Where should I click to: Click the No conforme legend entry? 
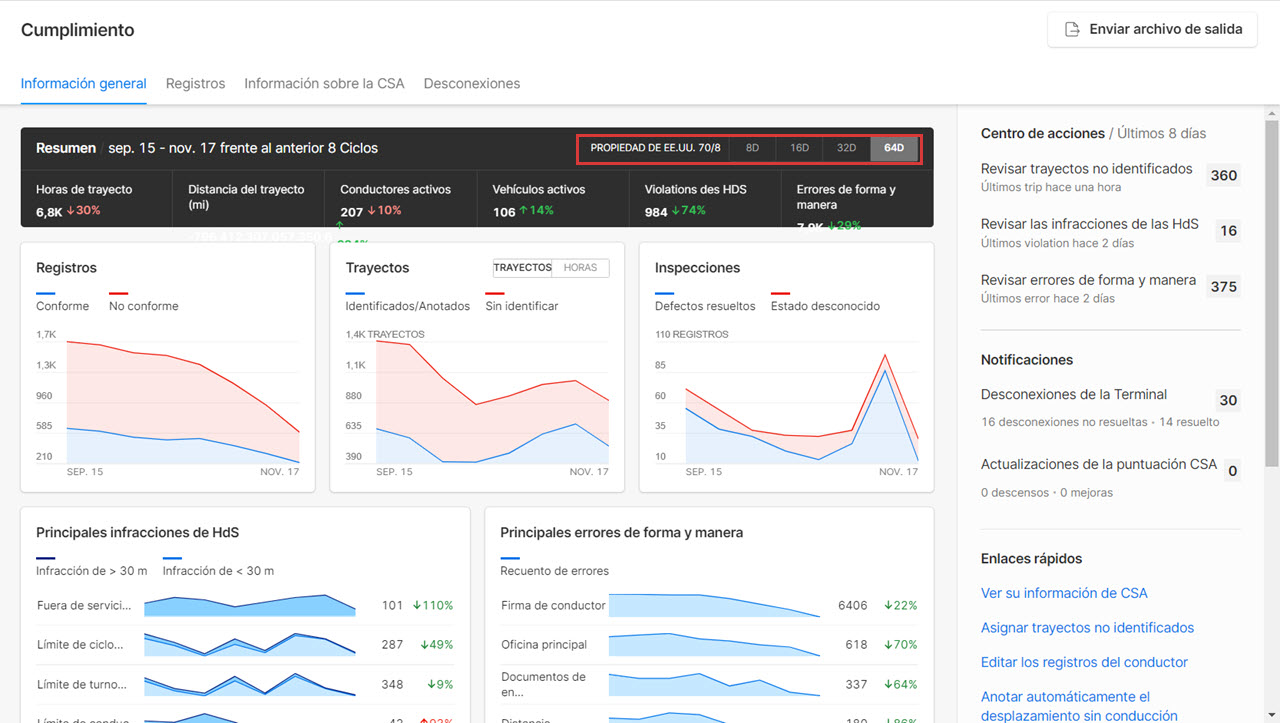tap(144, 306)
